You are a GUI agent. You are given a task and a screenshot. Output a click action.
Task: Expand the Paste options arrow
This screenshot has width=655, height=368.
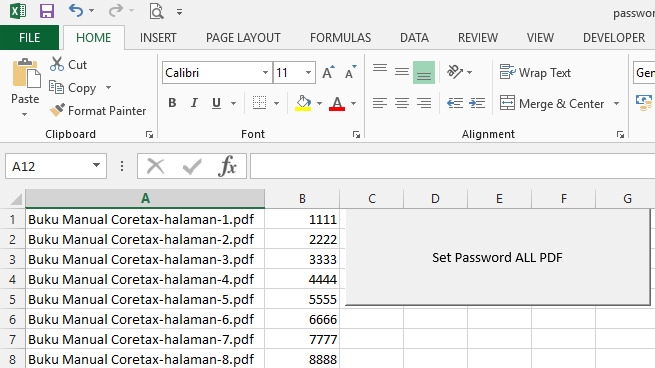coord(25,114)
